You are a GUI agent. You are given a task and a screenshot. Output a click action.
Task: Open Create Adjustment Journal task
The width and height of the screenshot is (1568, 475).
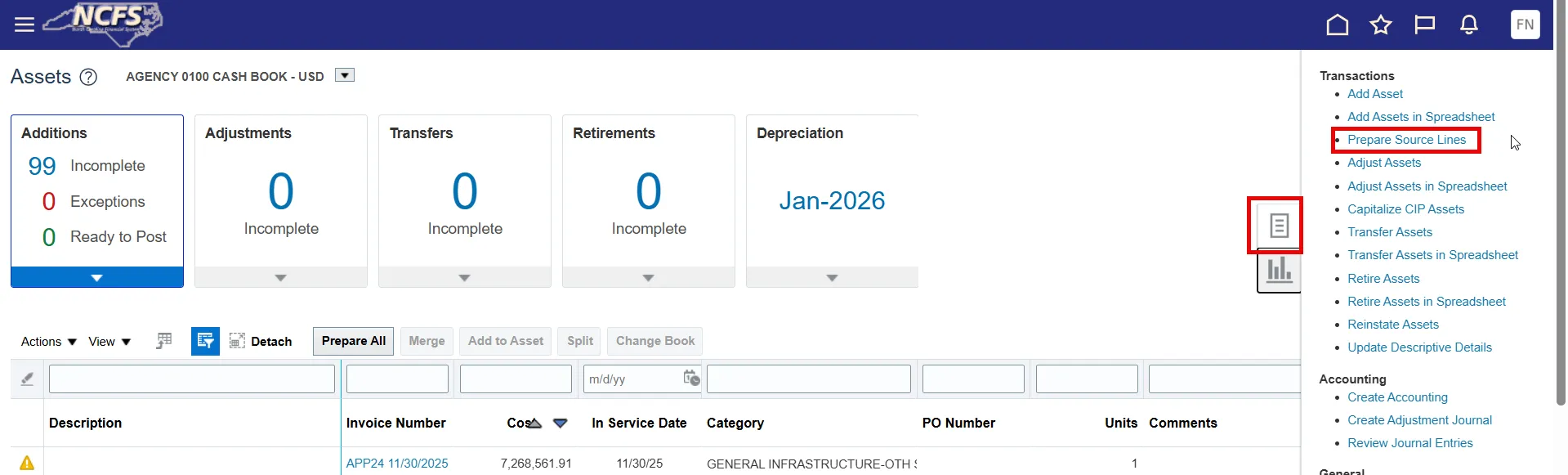(1419, 420)
